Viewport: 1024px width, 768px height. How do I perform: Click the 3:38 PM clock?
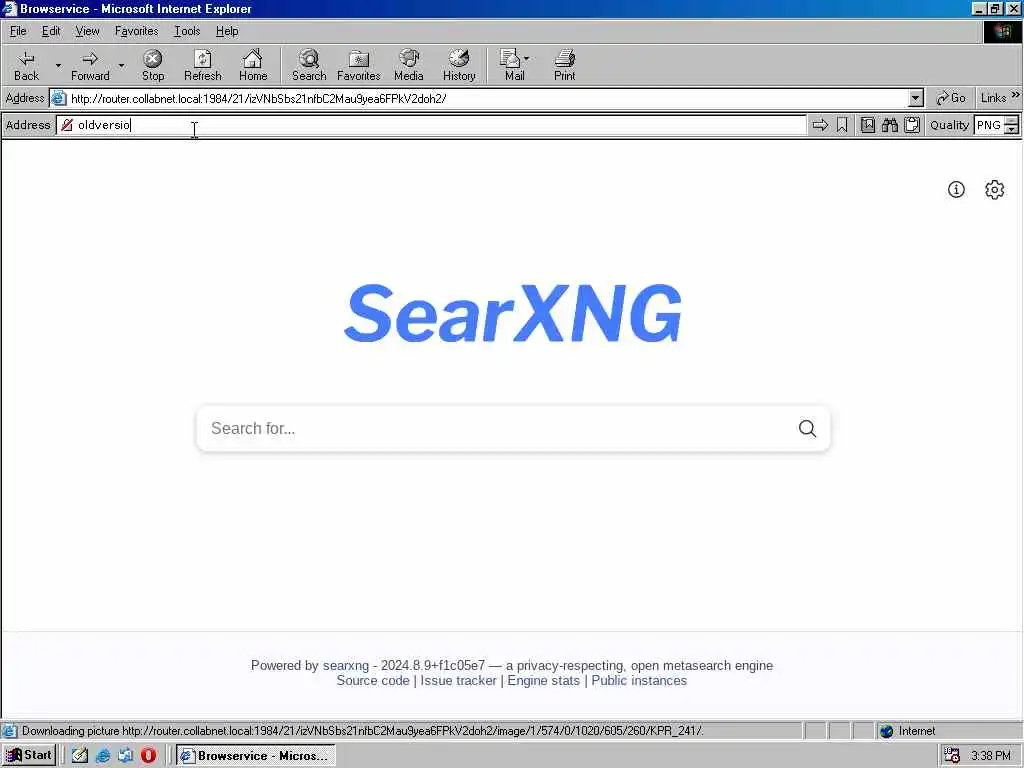click(x=991, y=756)
